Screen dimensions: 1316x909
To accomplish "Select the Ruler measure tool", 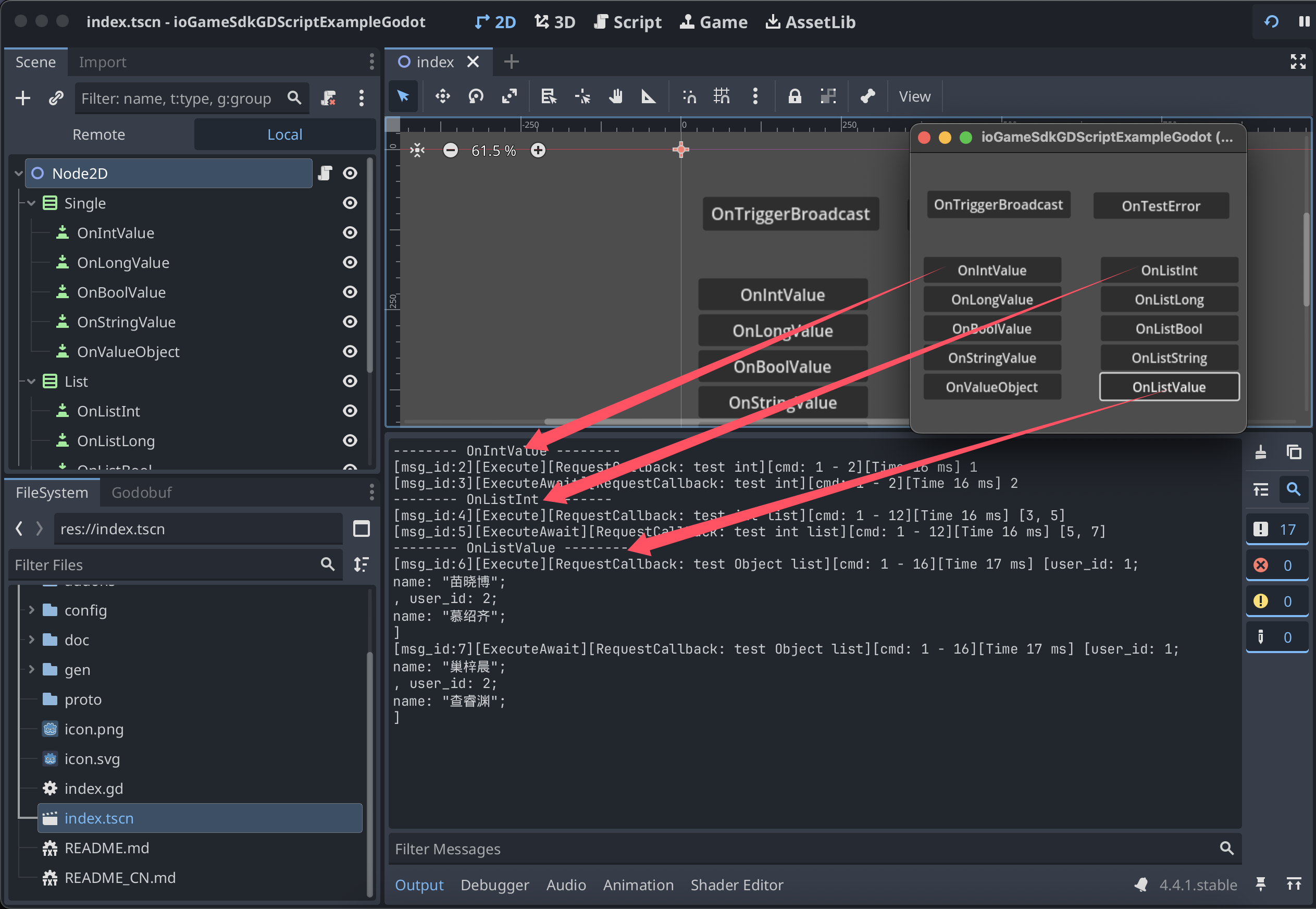I will [648, 96].
